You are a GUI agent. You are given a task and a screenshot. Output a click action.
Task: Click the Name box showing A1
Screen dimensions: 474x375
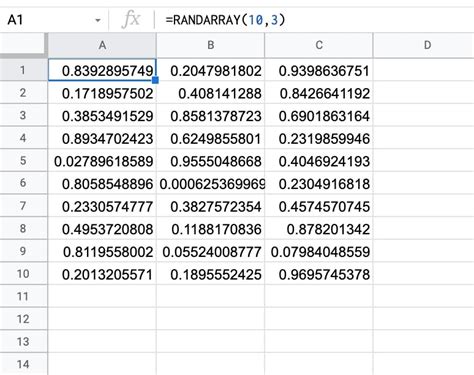pos(54,20)
